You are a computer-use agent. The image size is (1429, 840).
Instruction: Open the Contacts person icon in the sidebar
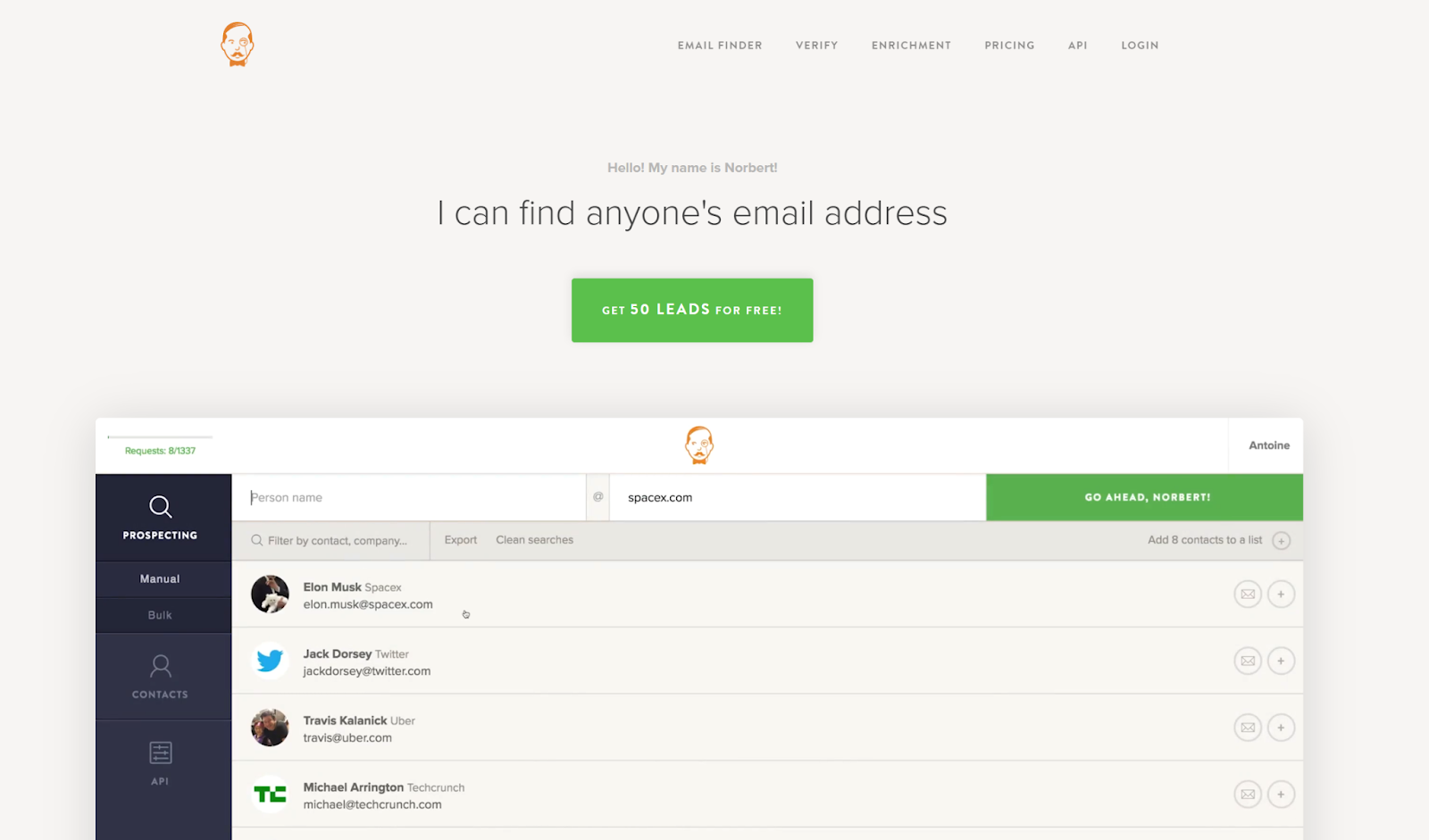(161, 666)
